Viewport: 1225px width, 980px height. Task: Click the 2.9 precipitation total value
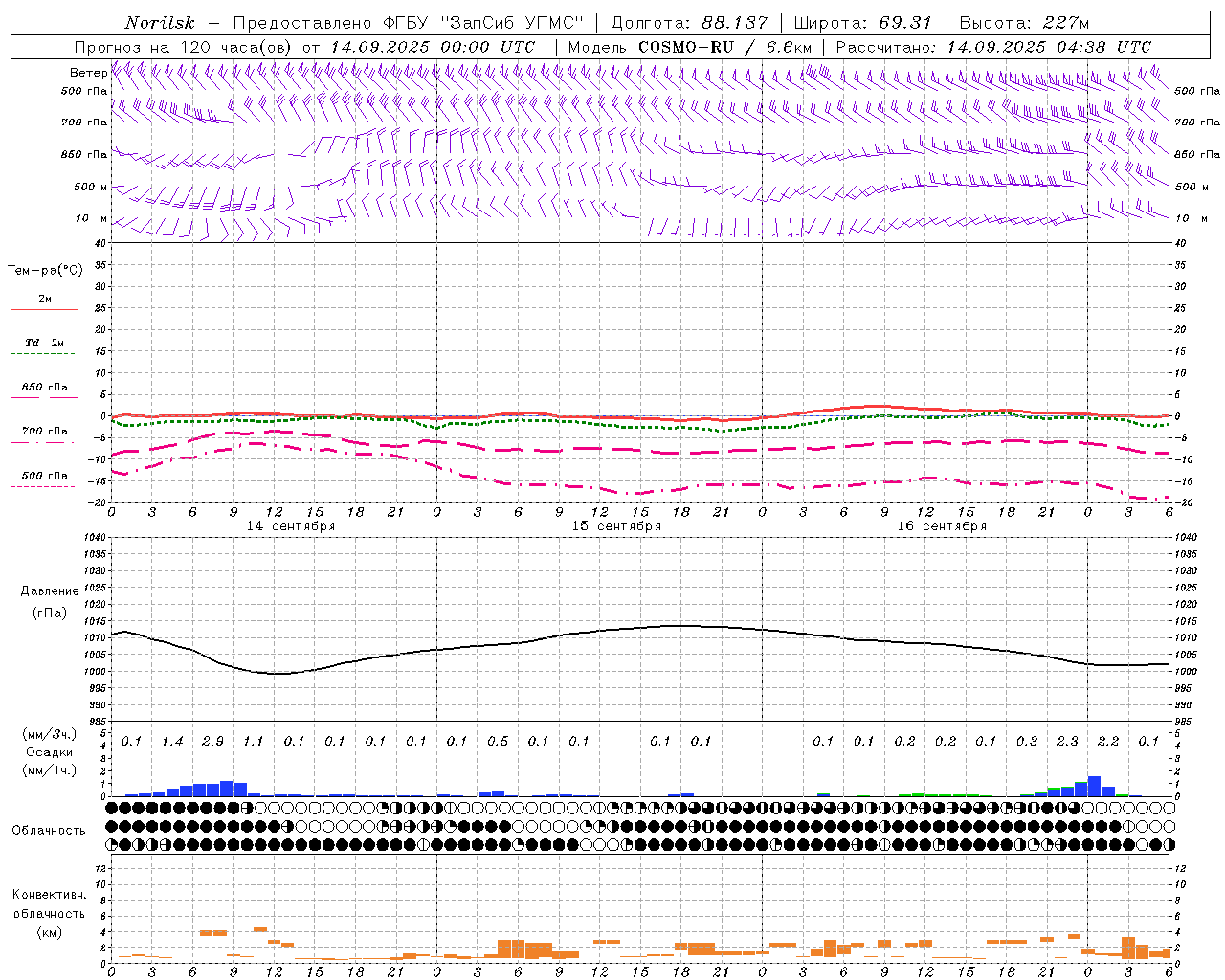(212, 742)
